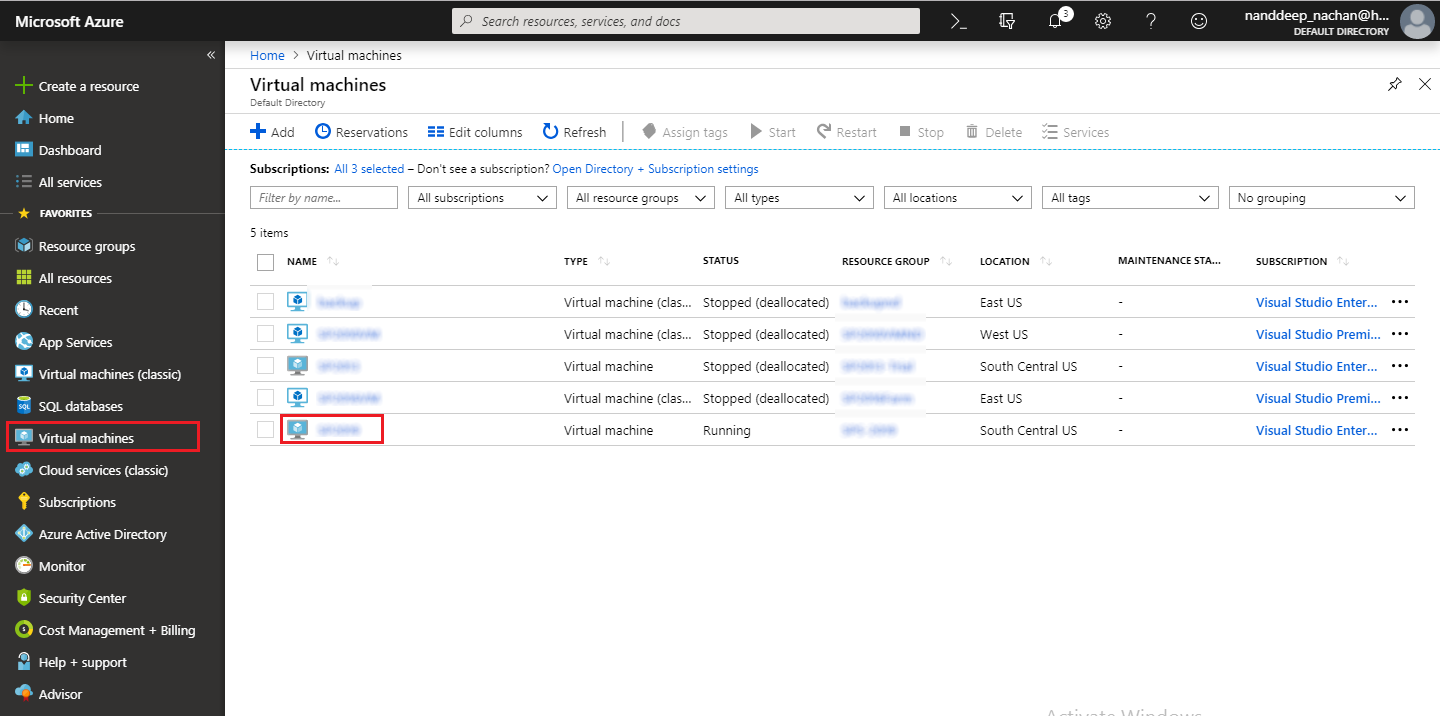Click the All 3 selected subscriptions link
This screenshot has width=1440, height=716.
369,169
